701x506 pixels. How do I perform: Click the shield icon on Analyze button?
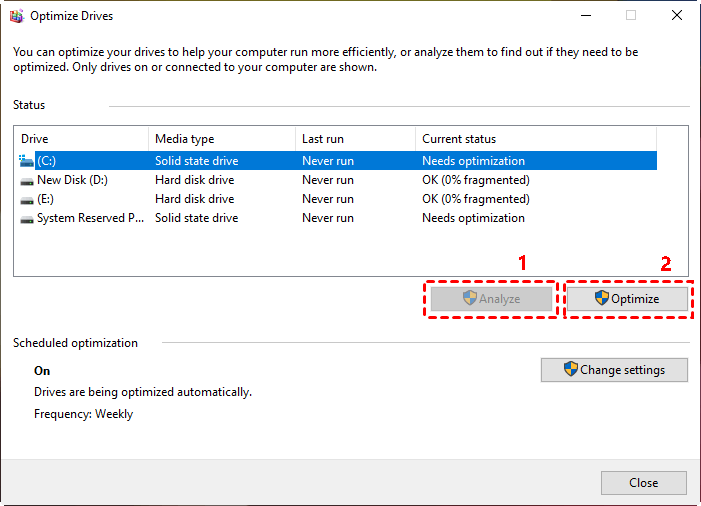pos(469,298)
